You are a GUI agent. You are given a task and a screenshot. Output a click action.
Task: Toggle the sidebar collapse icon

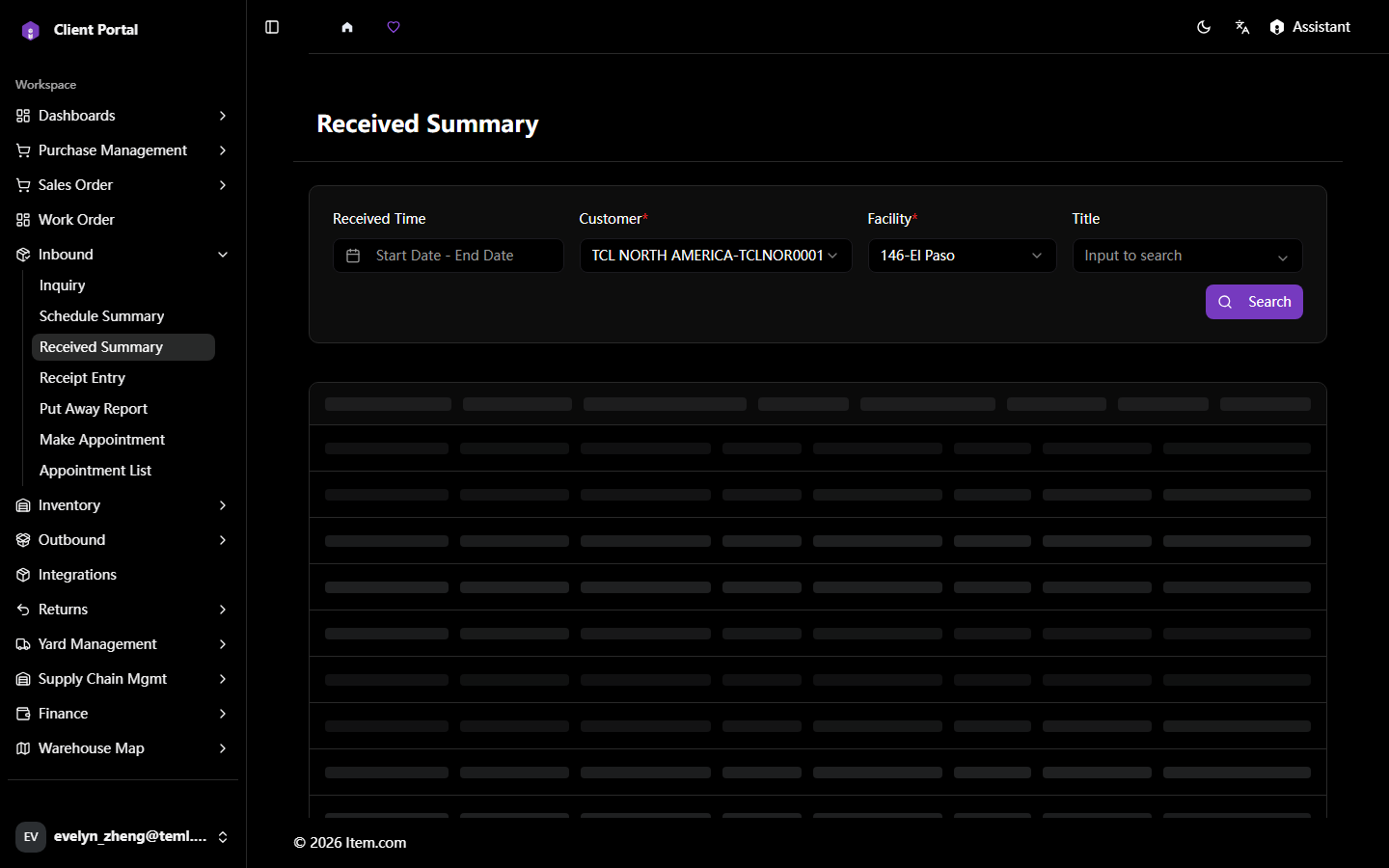point(272,27)
